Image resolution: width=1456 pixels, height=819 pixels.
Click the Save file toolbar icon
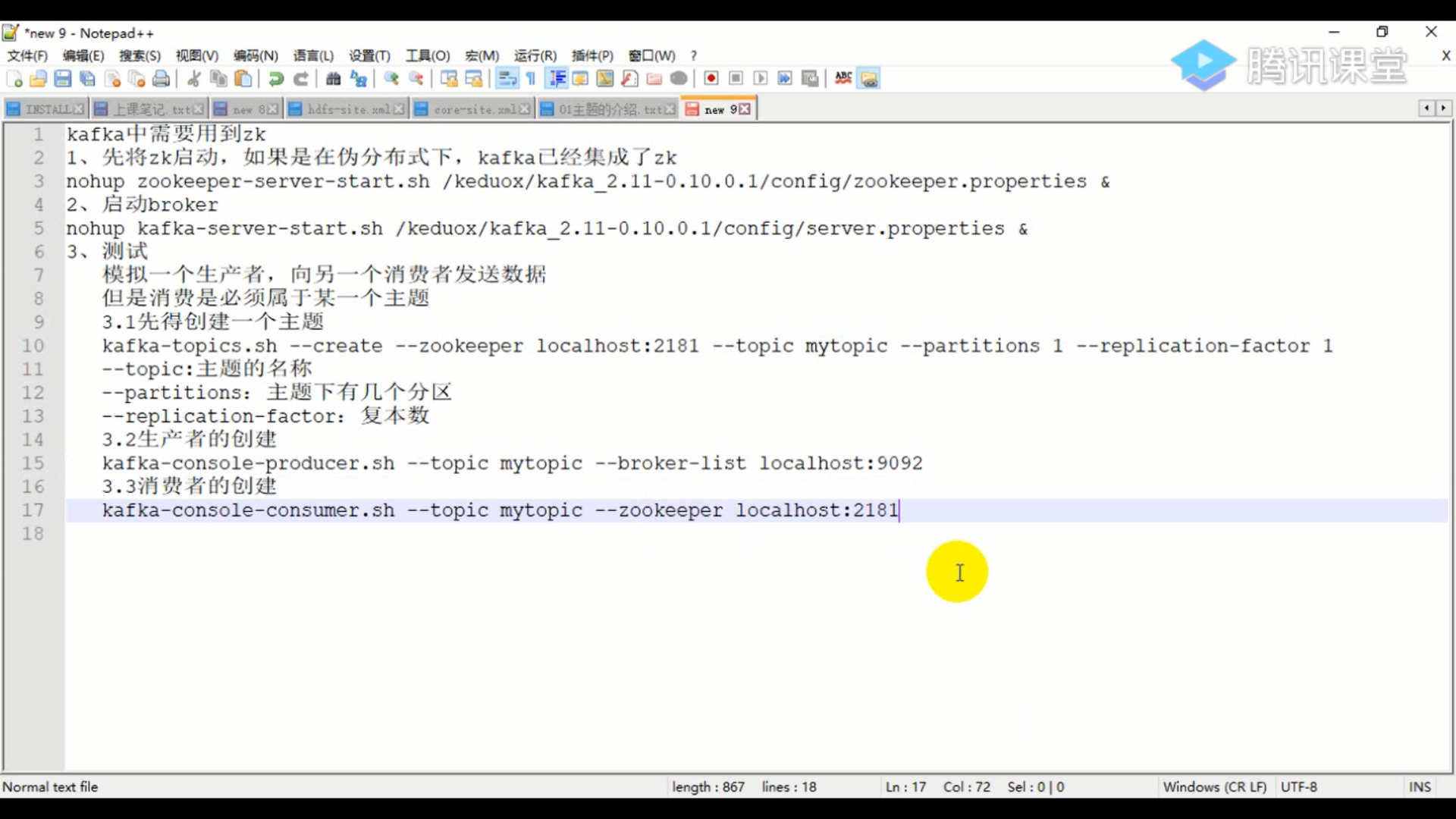click(x=63, y=79)
